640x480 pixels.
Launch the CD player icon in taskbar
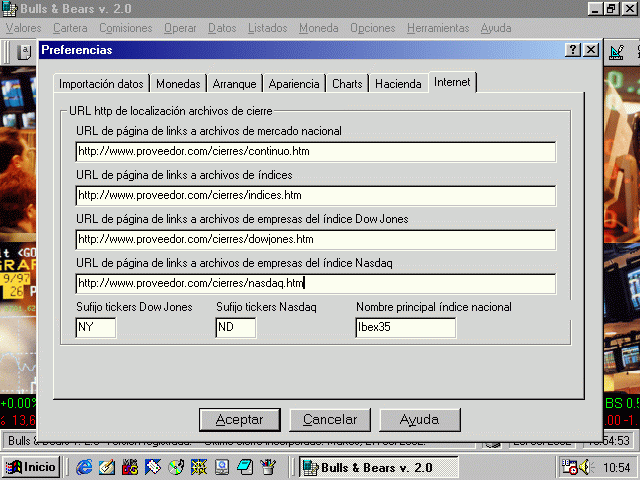tap(176, 467)
